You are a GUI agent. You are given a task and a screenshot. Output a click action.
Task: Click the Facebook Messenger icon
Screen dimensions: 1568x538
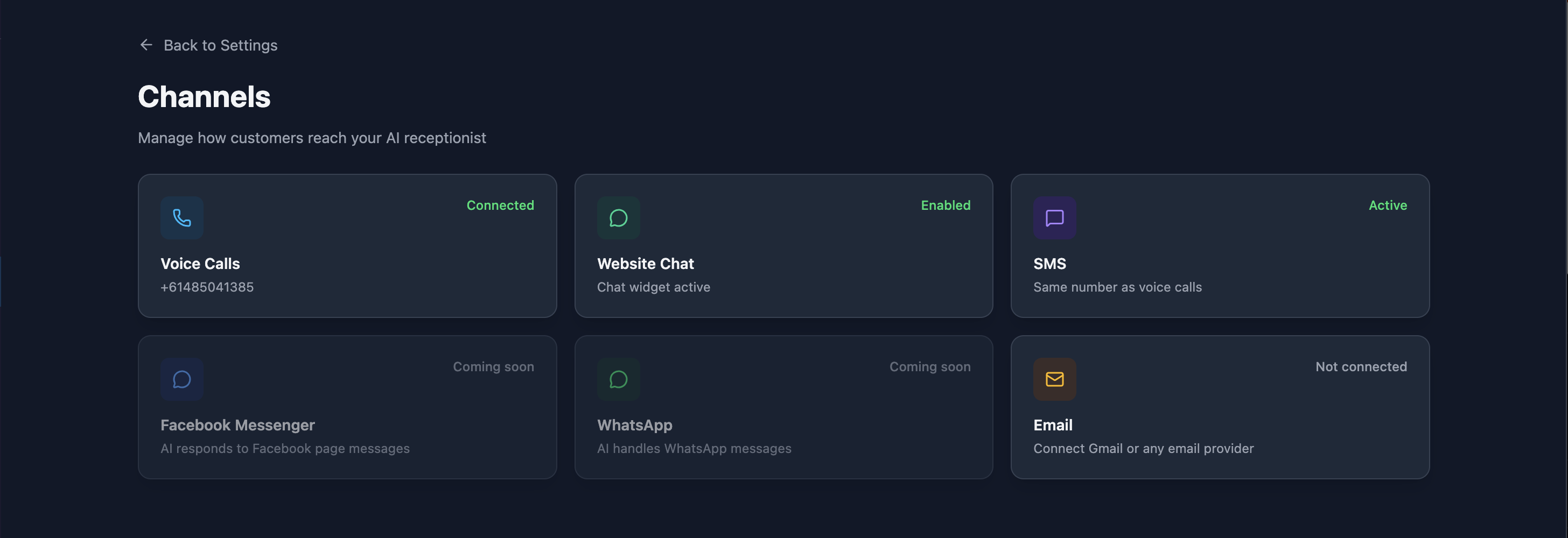coord(181,379)
